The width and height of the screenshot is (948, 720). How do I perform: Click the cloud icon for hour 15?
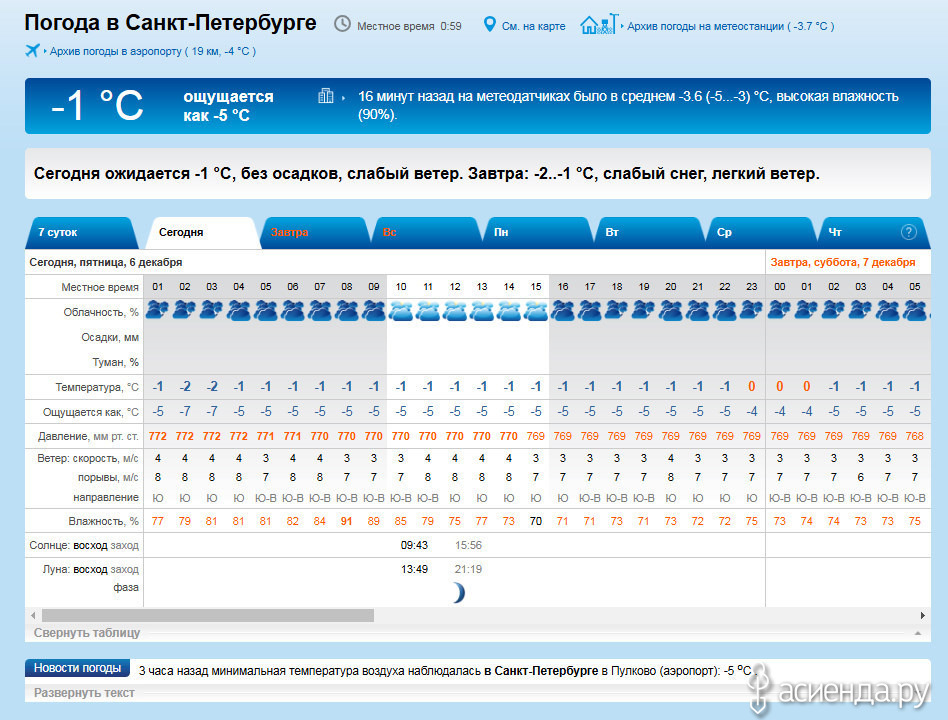536,311
